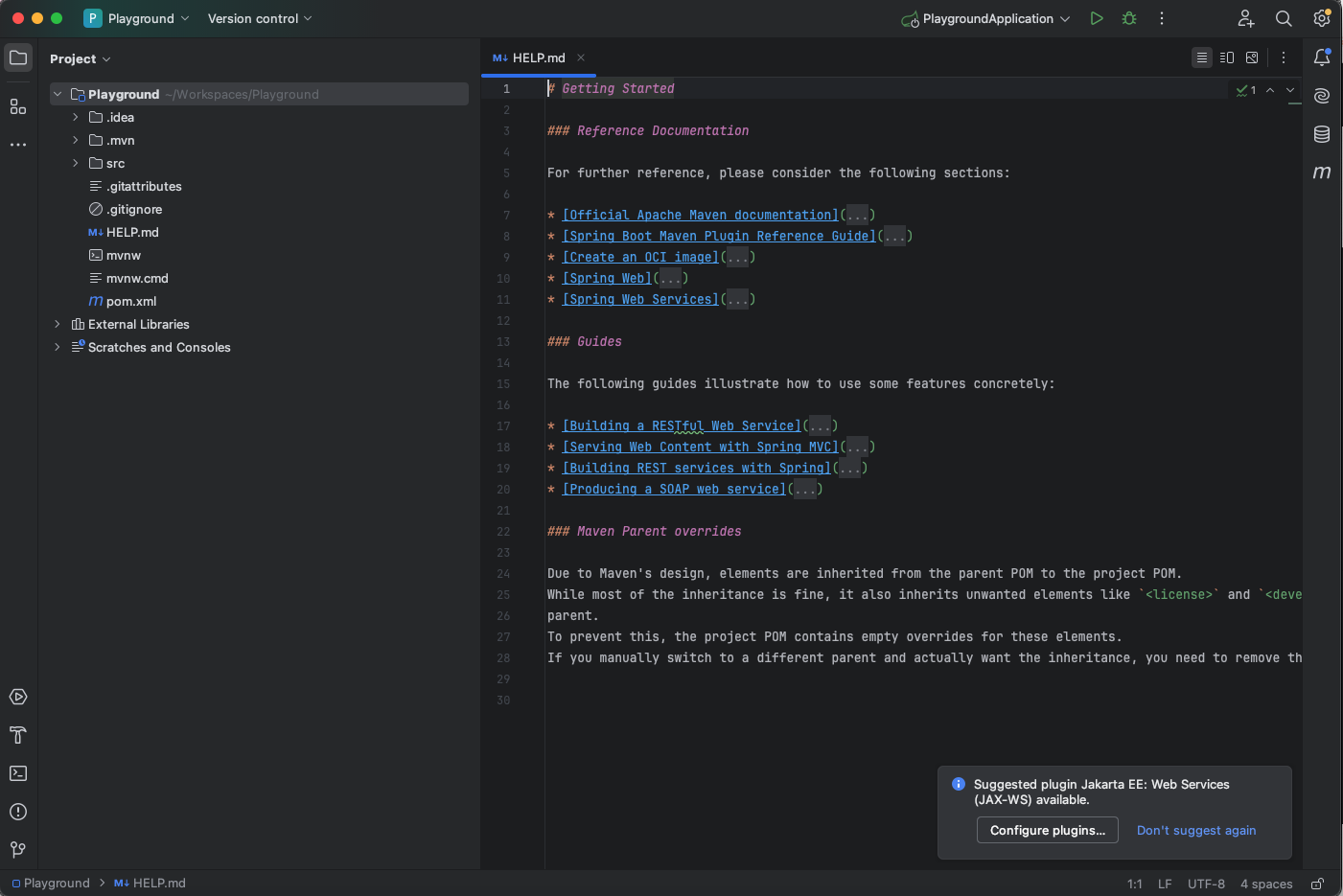Change 4 spaces indentation setting

click(1266, 884)
